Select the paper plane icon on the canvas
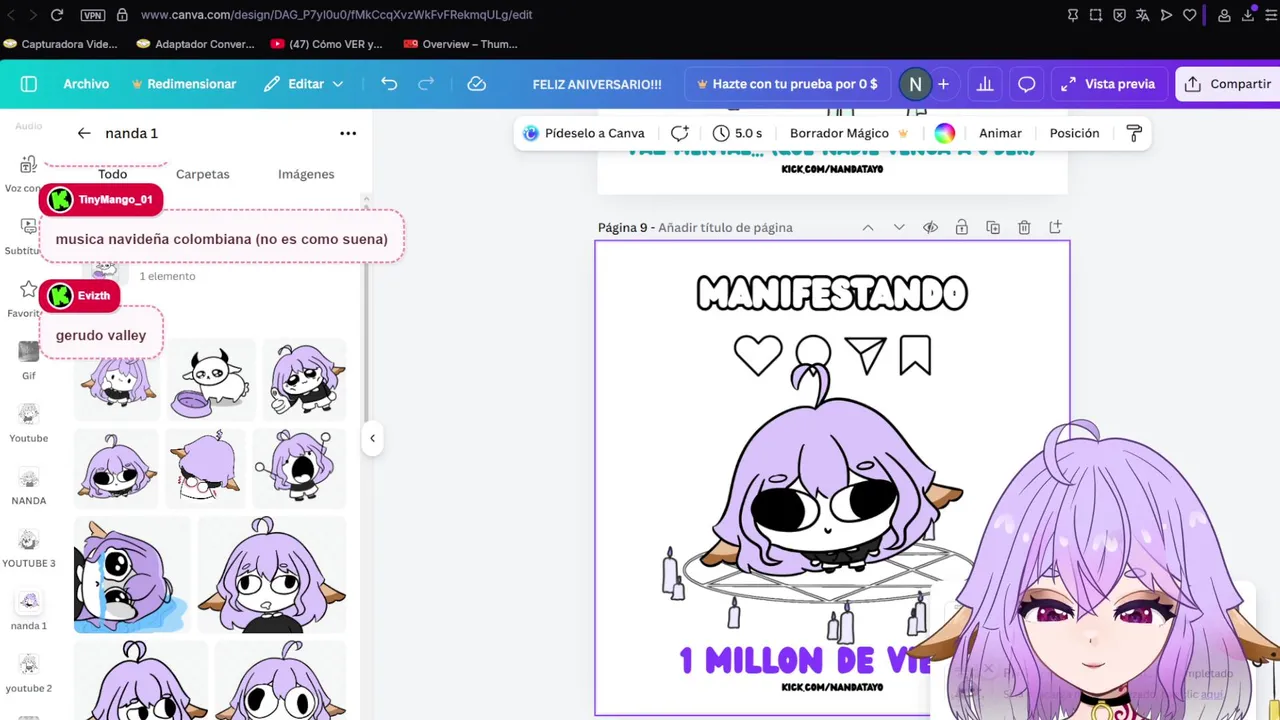 865,355
